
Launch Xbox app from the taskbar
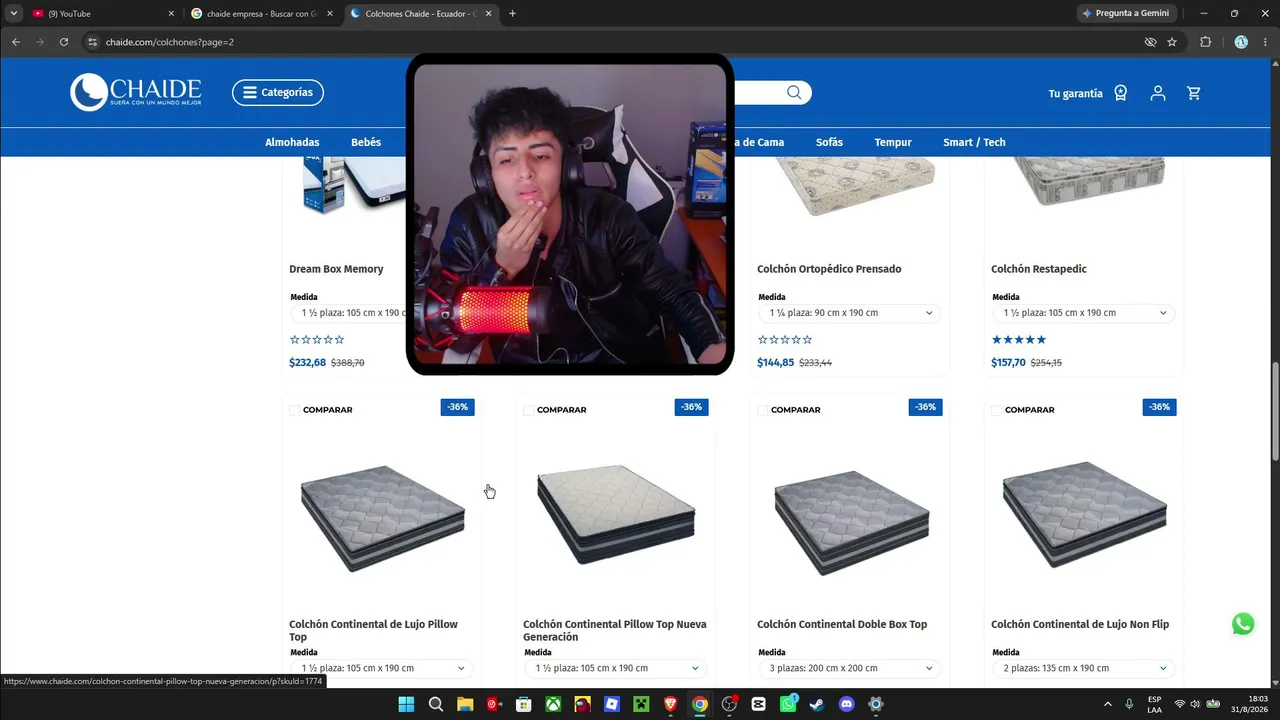point(553,704)
